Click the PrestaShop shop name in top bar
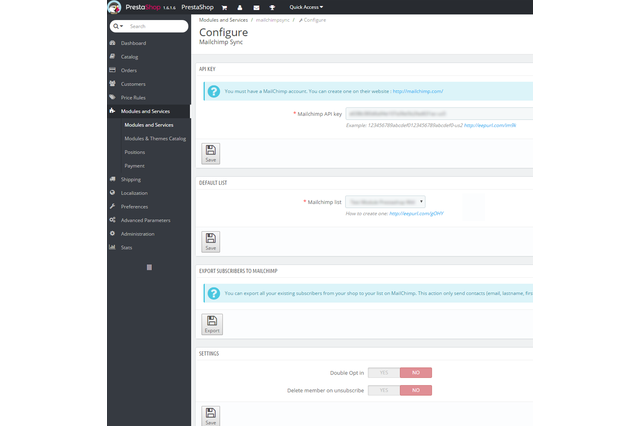This screenshot has width=640, height=426. (198, 7)
